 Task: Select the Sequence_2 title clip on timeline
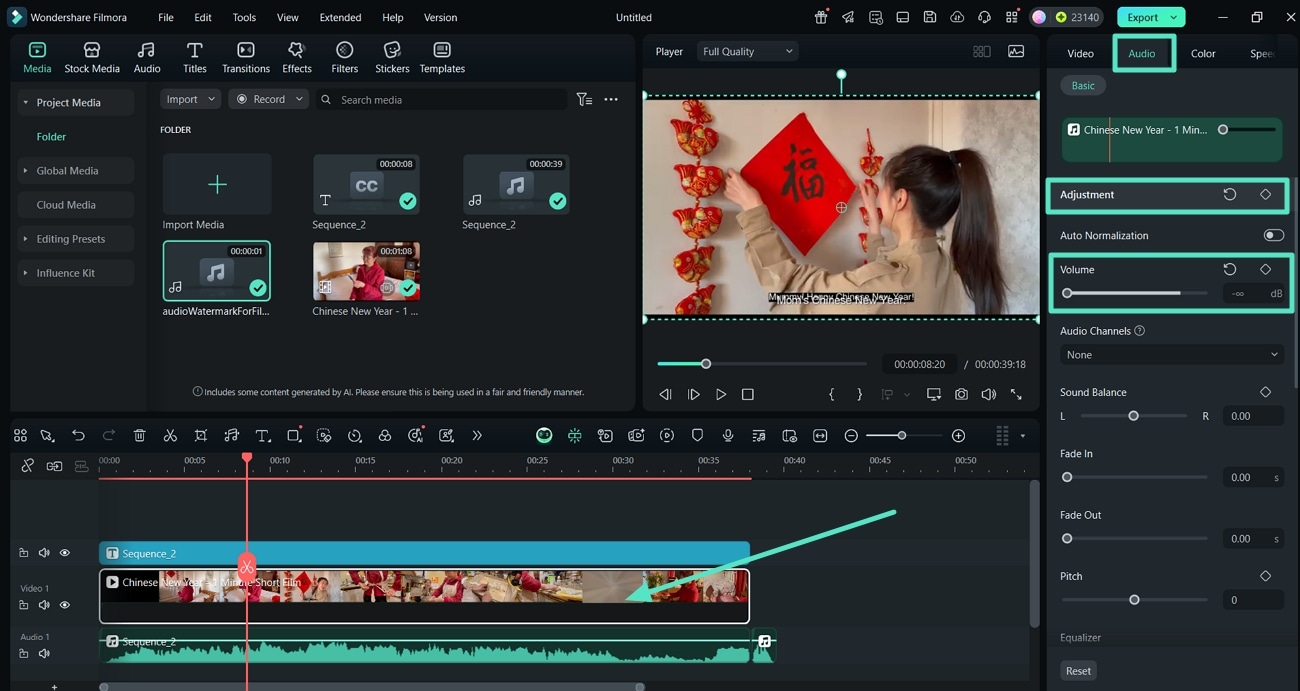coord(424,553)
